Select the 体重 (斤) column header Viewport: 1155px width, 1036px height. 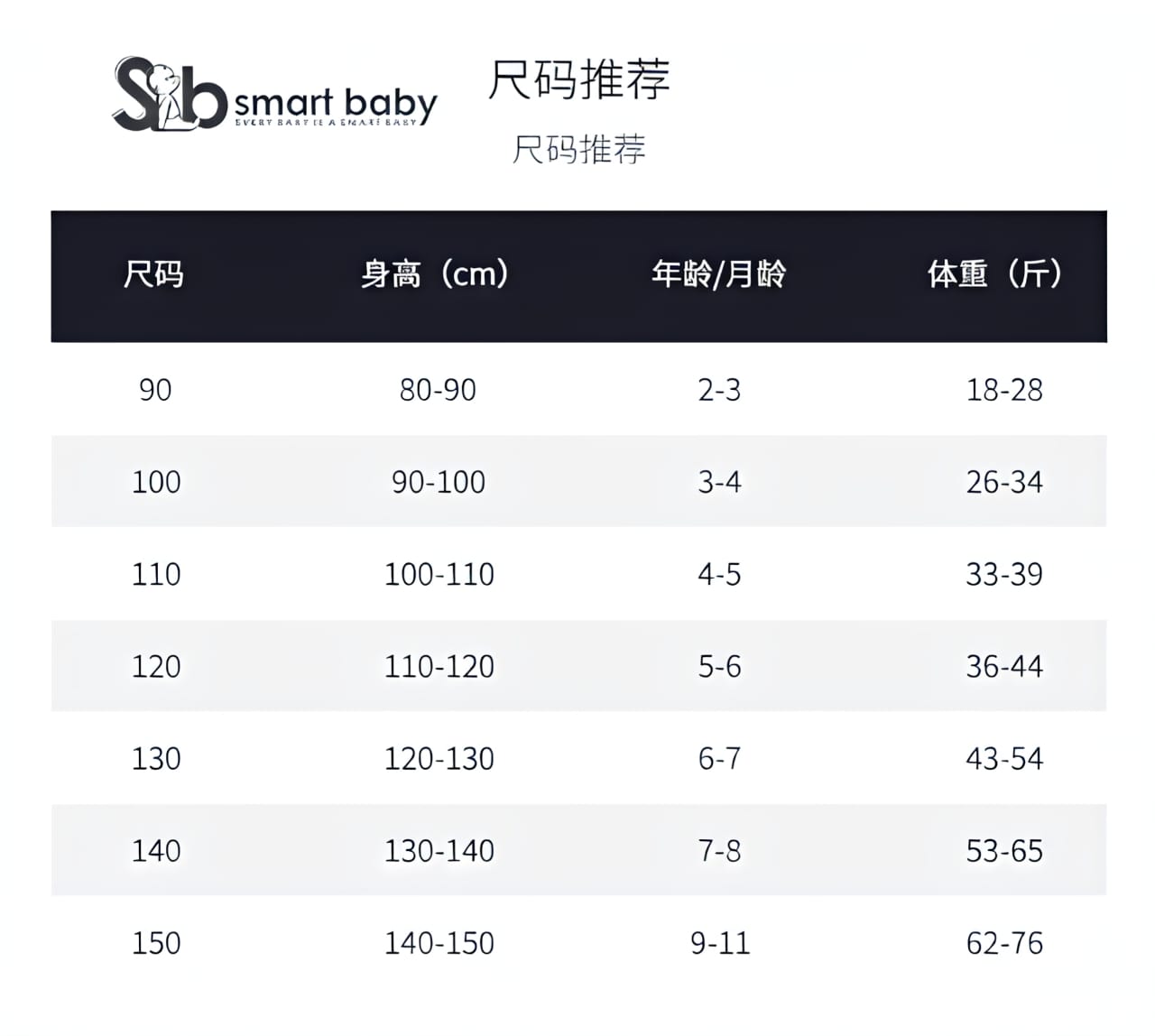coord(995,273)
